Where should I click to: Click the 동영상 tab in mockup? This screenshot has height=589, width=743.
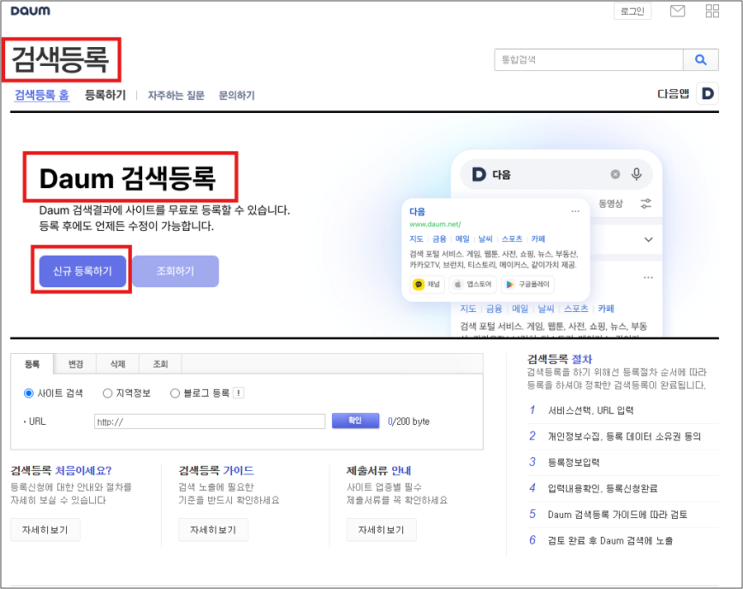pyautogui.click(x=611, y=204)
